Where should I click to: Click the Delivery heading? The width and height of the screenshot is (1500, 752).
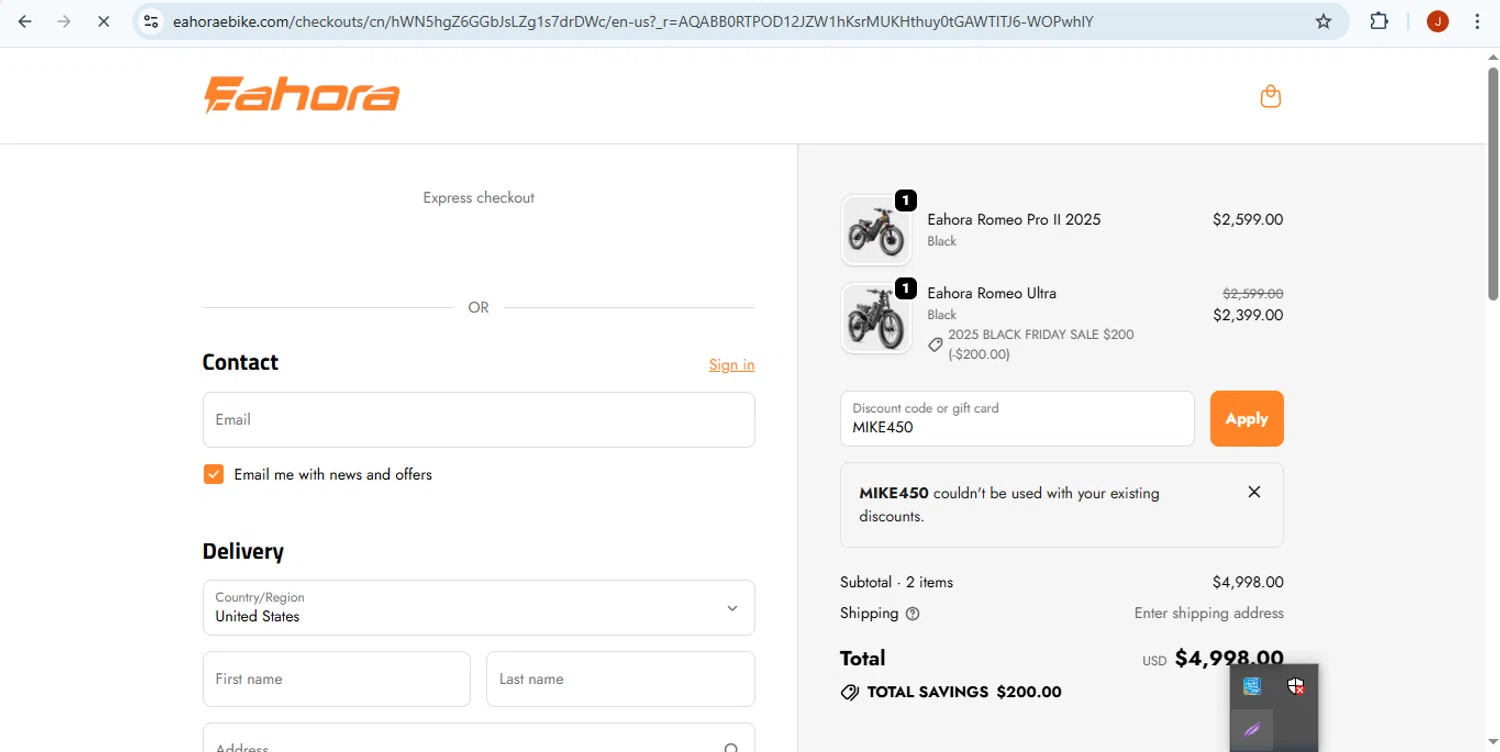point(243,551)
